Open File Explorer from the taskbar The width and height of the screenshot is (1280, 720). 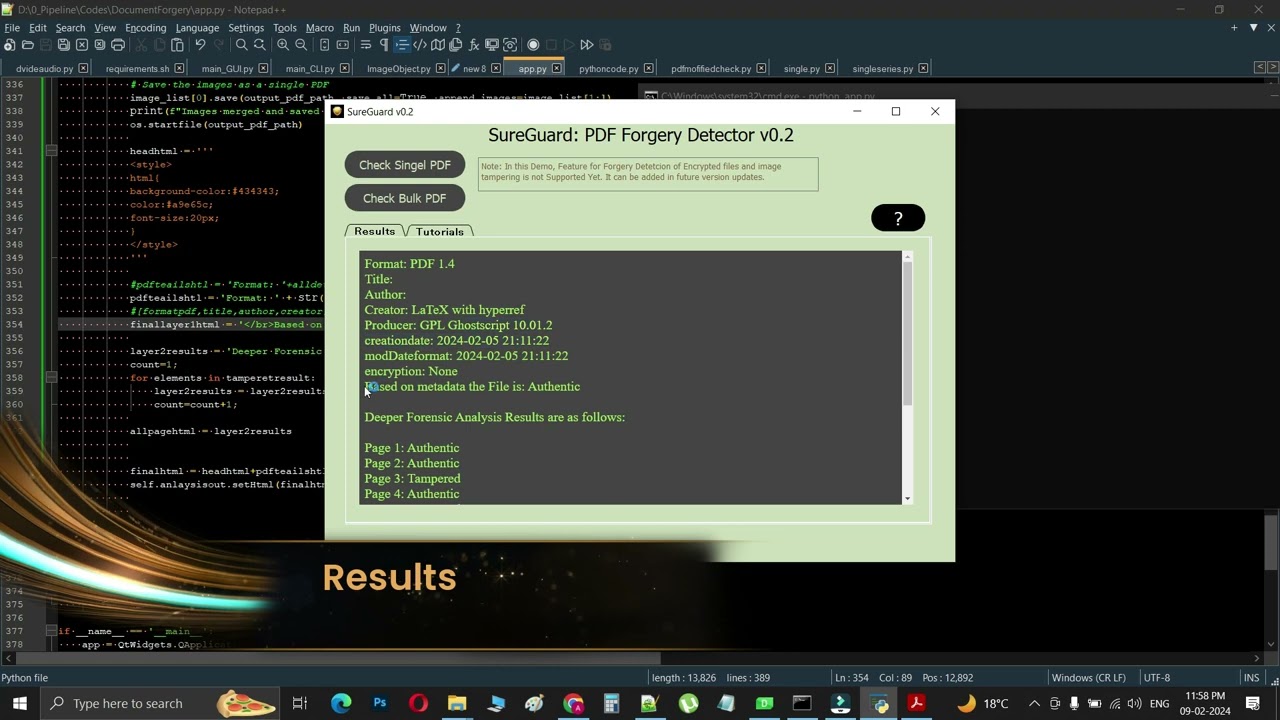457,703
